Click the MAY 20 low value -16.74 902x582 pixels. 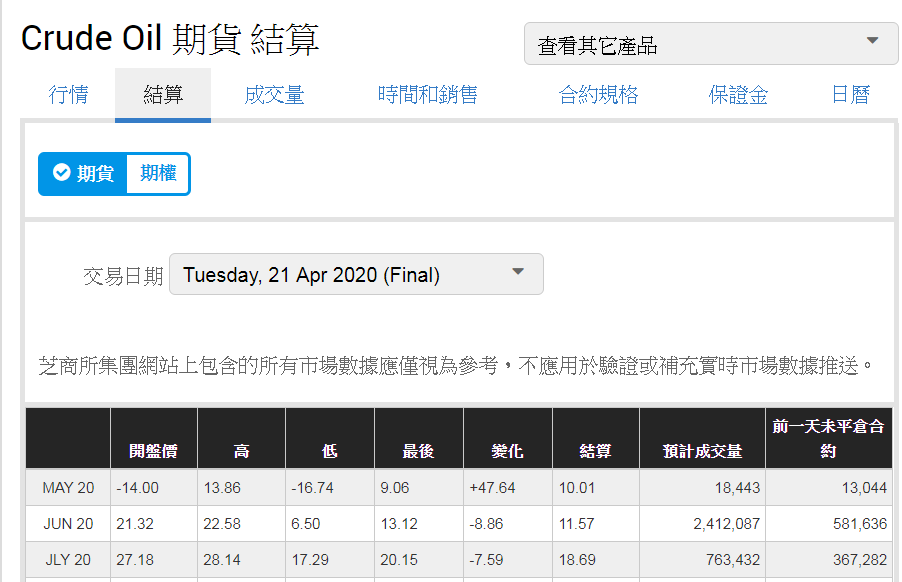(312, 488)
